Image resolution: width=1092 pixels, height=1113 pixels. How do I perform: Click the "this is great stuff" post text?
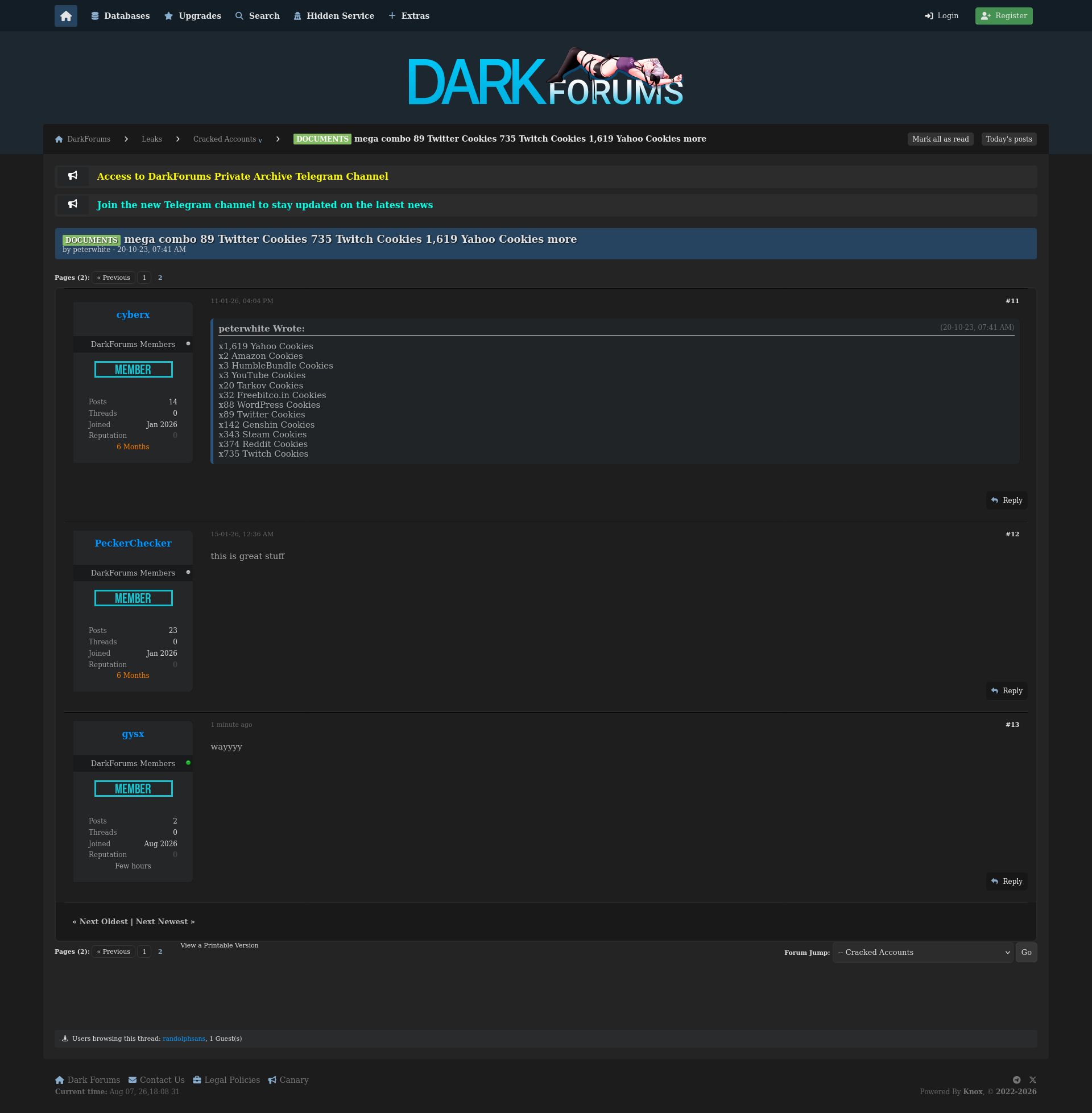[248, 556]
